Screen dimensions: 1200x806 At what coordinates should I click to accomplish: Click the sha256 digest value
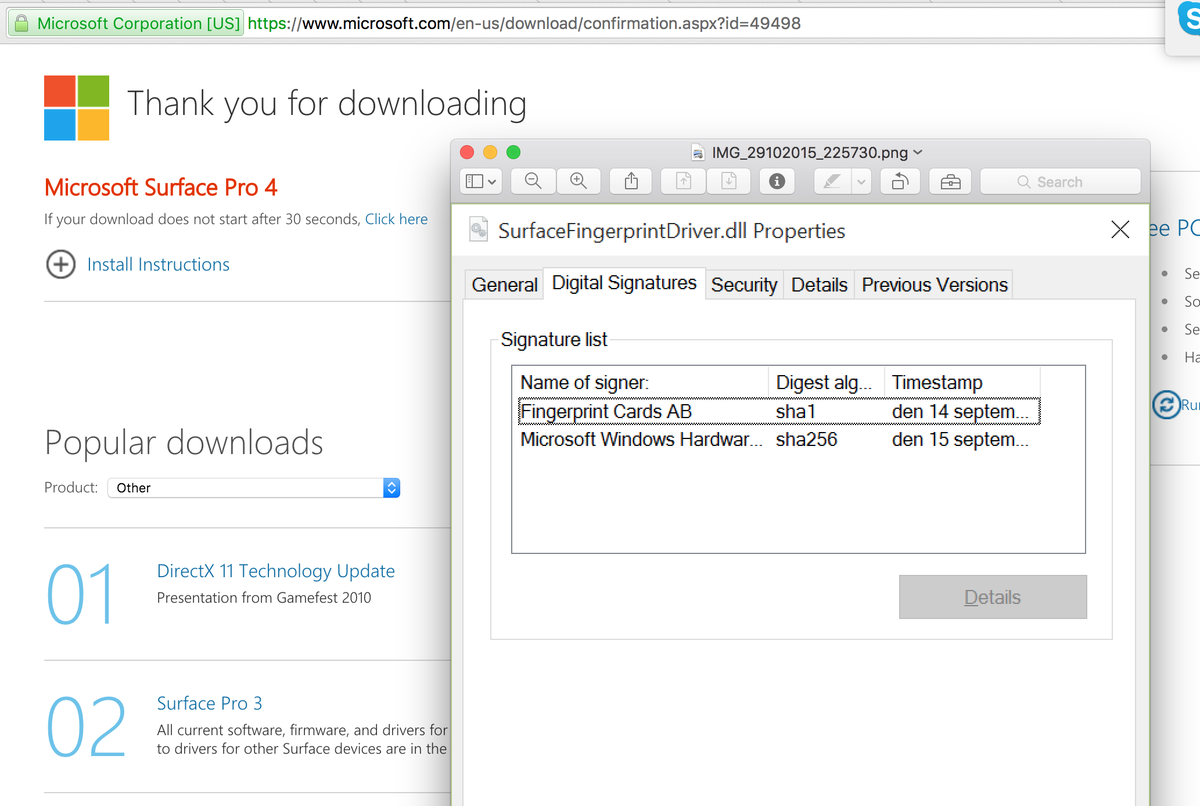tap(806, 439)
